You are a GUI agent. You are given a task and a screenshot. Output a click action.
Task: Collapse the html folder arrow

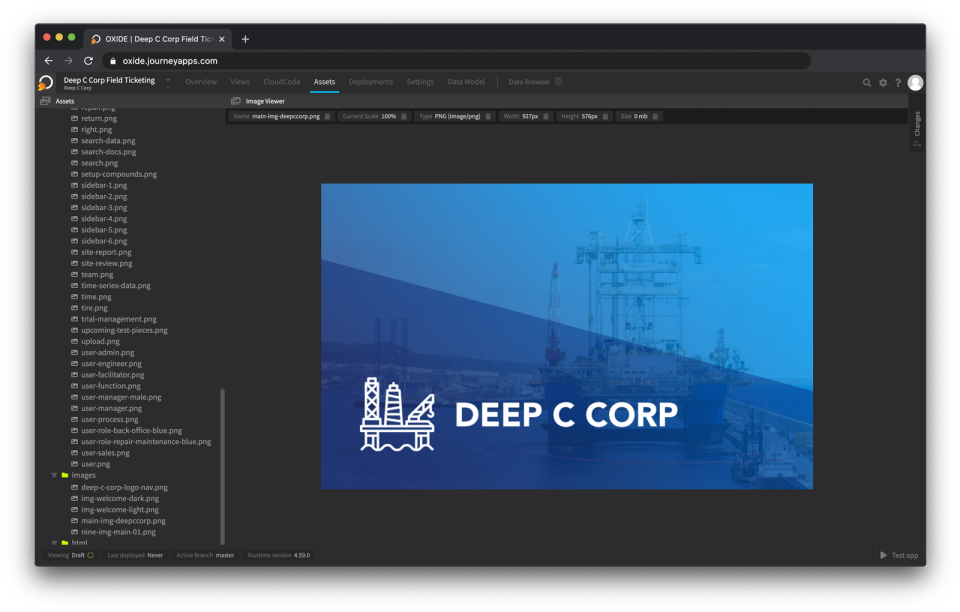coord(54,542)
